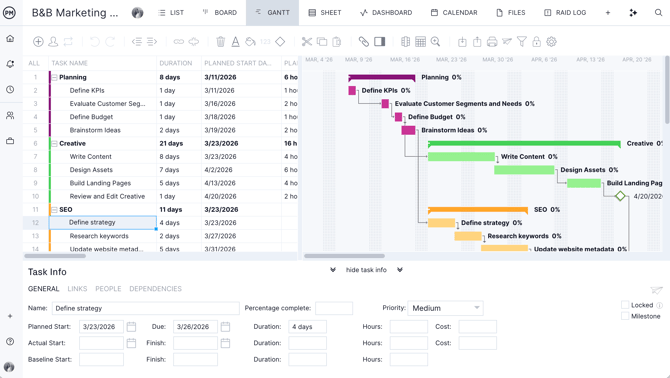Open the briefcase portfolio icon in sidebar
This screenshot has height=378, width=670.
point(10,141)
